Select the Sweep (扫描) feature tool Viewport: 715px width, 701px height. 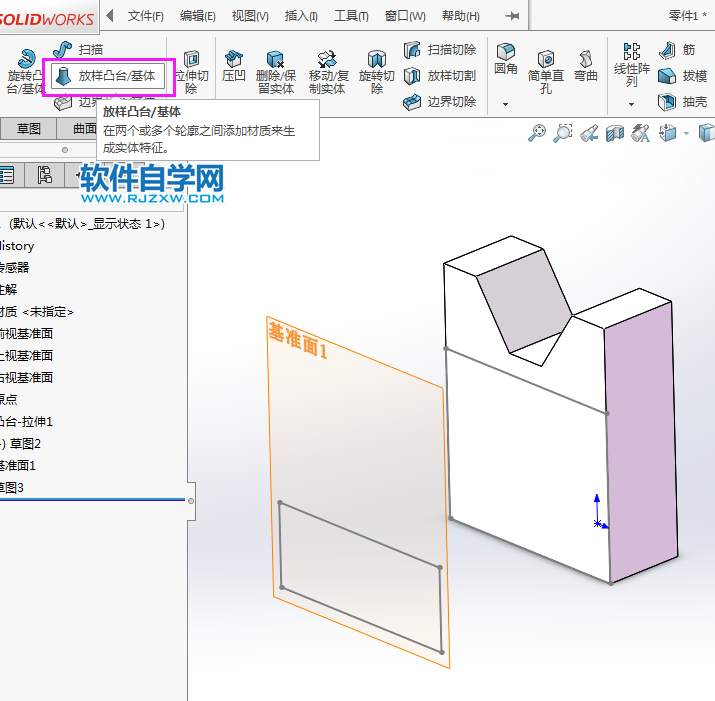pos(78,49)
